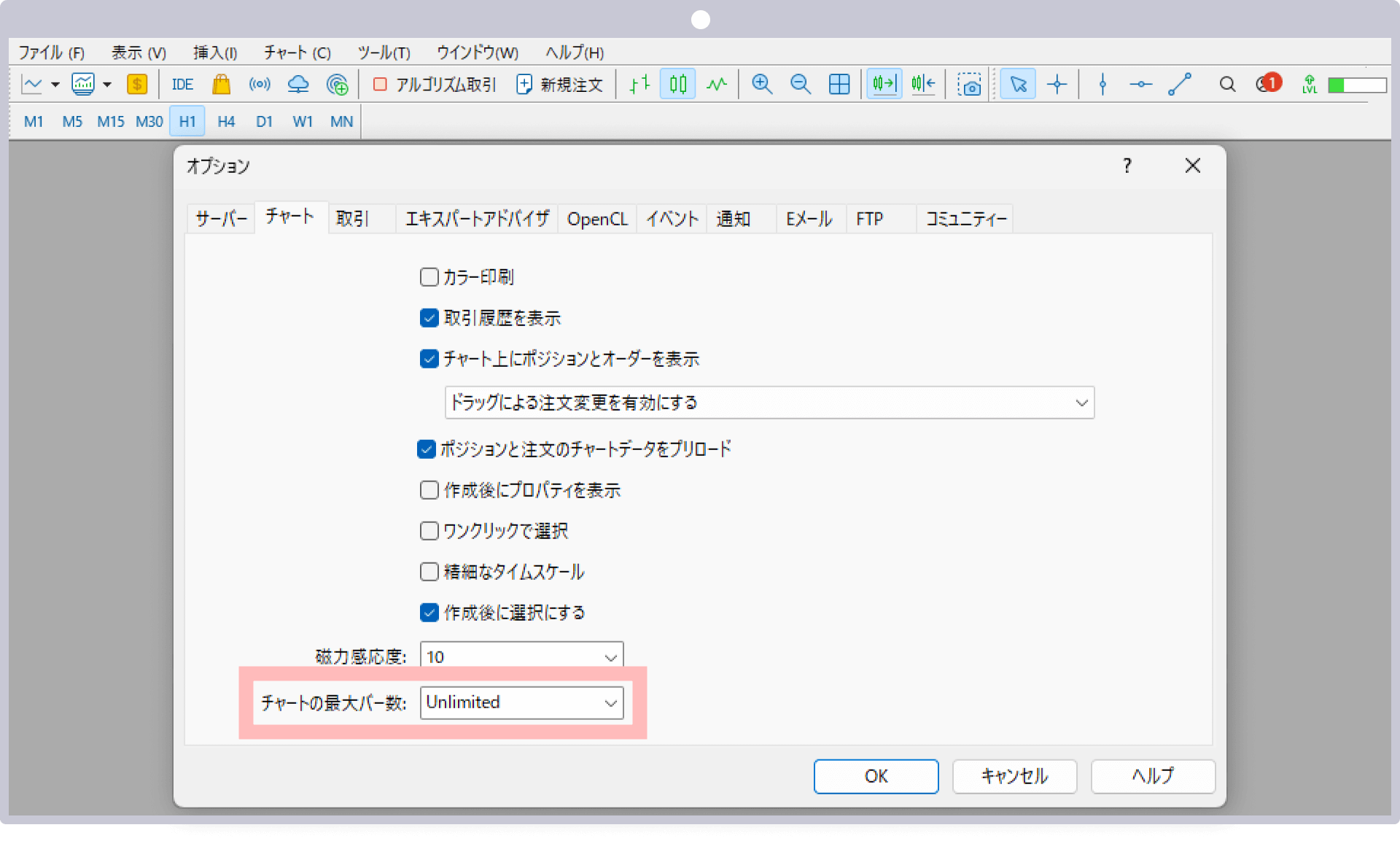The image size is (1400, 841).
Task: Switch to the エキスパートアドバイザ tab
Action: point(477,219)
